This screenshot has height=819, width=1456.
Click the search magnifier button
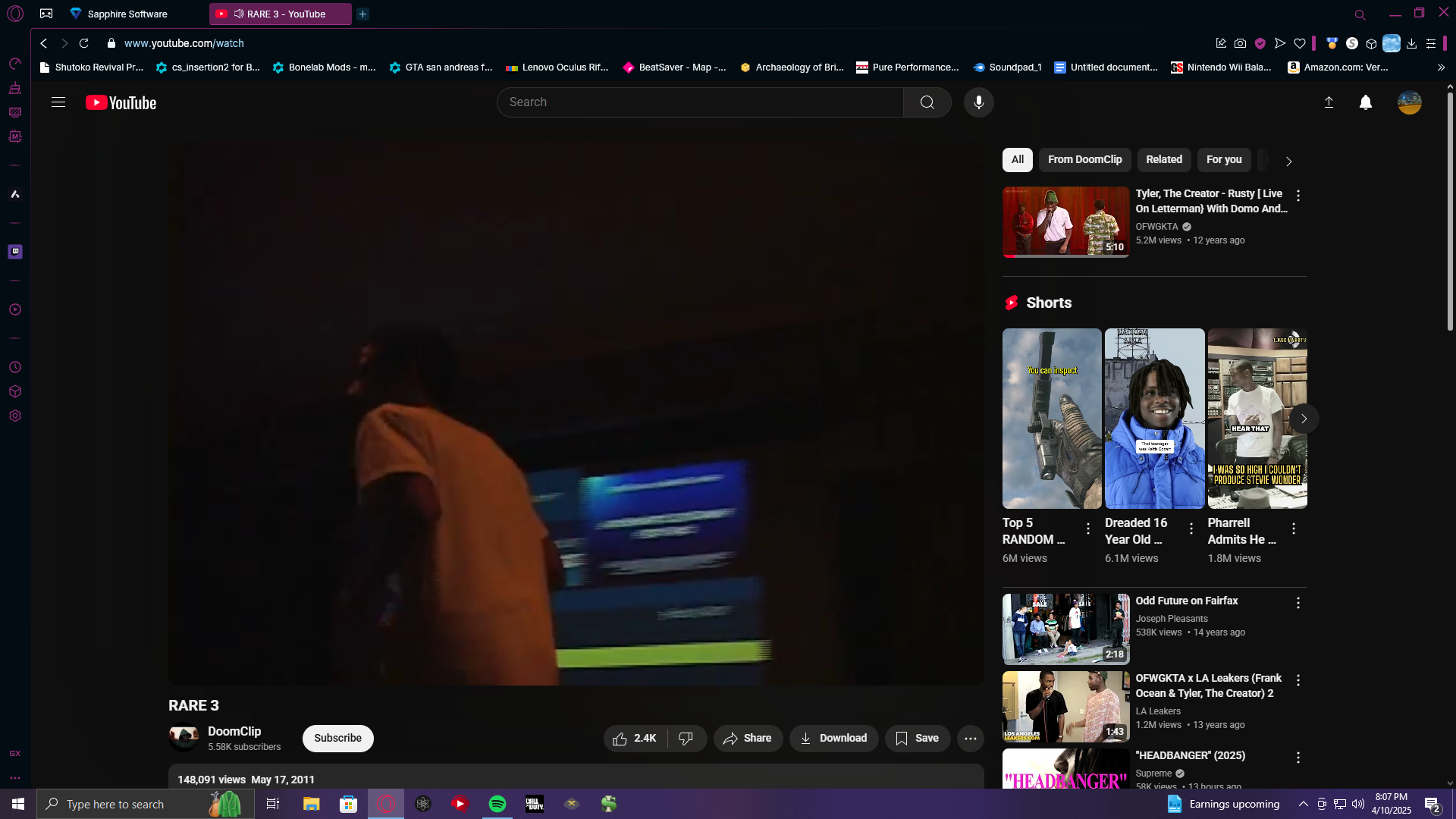(x=927, y=102)
